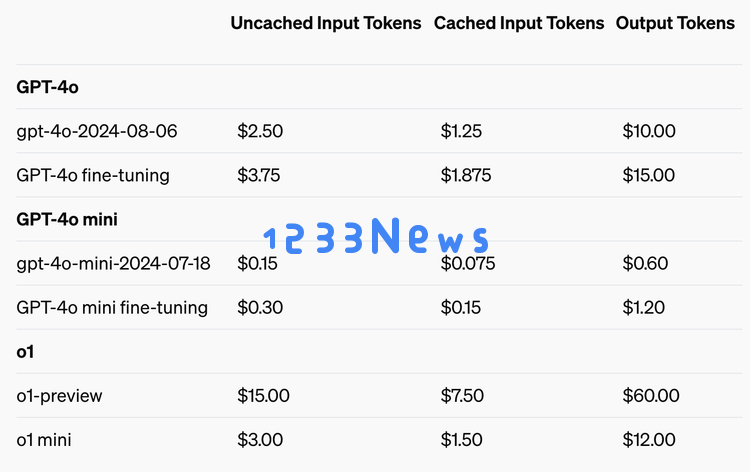Image resolution: width=750 pixels, height=472 pixels.
Task: Select the gpt-4o-2024-08-06 row label
Action: click(x=97, y=131)
